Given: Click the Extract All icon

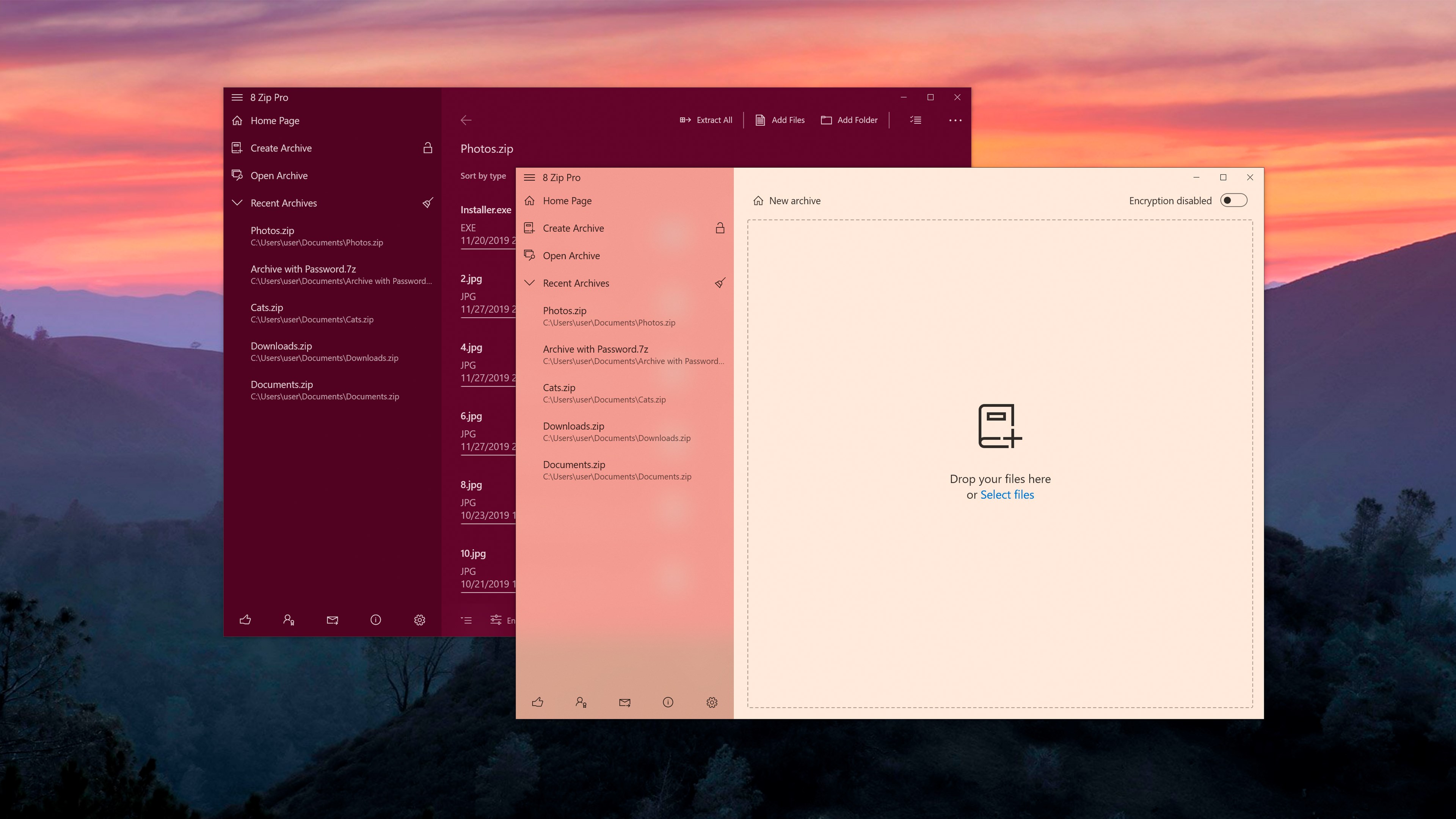Looking at the screenshot, I should click(x=686, y=120).
